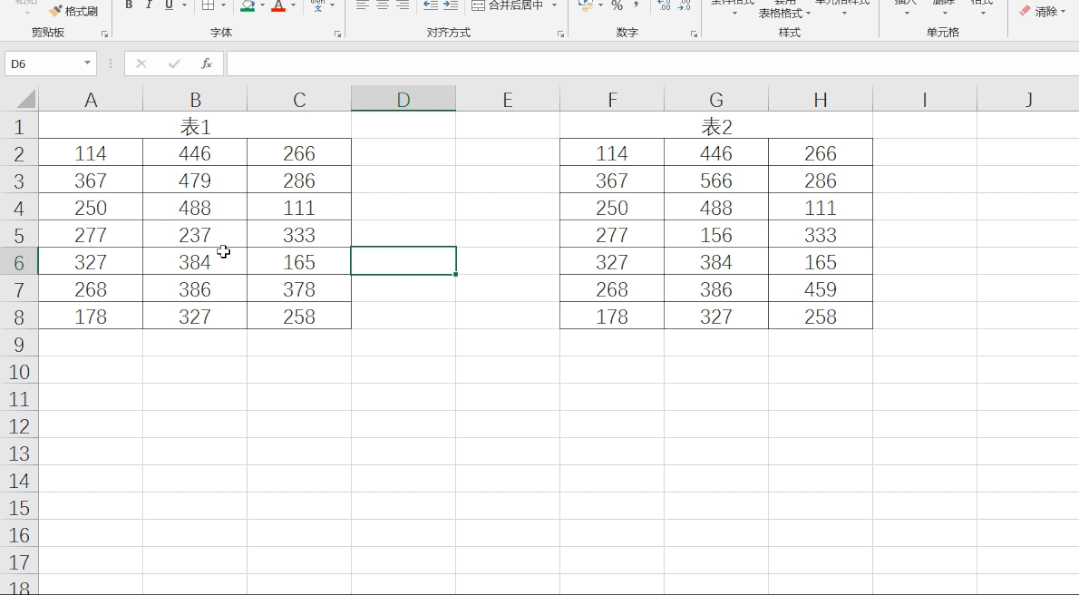Select cell containing 479
Screen dimensions: 1079x595
click(195, 180)
